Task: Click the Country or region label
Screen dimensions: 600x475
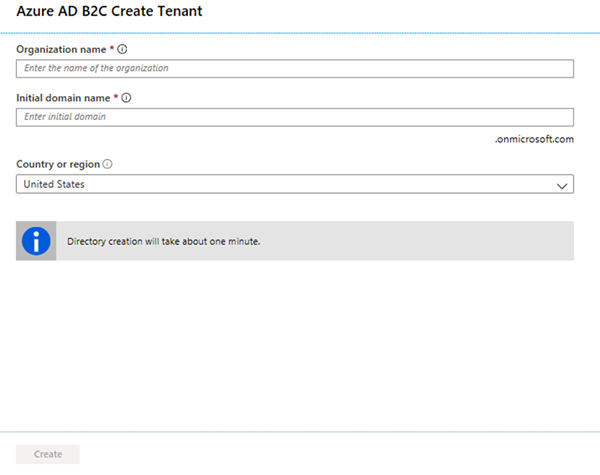Action: (x=58, y=164)
